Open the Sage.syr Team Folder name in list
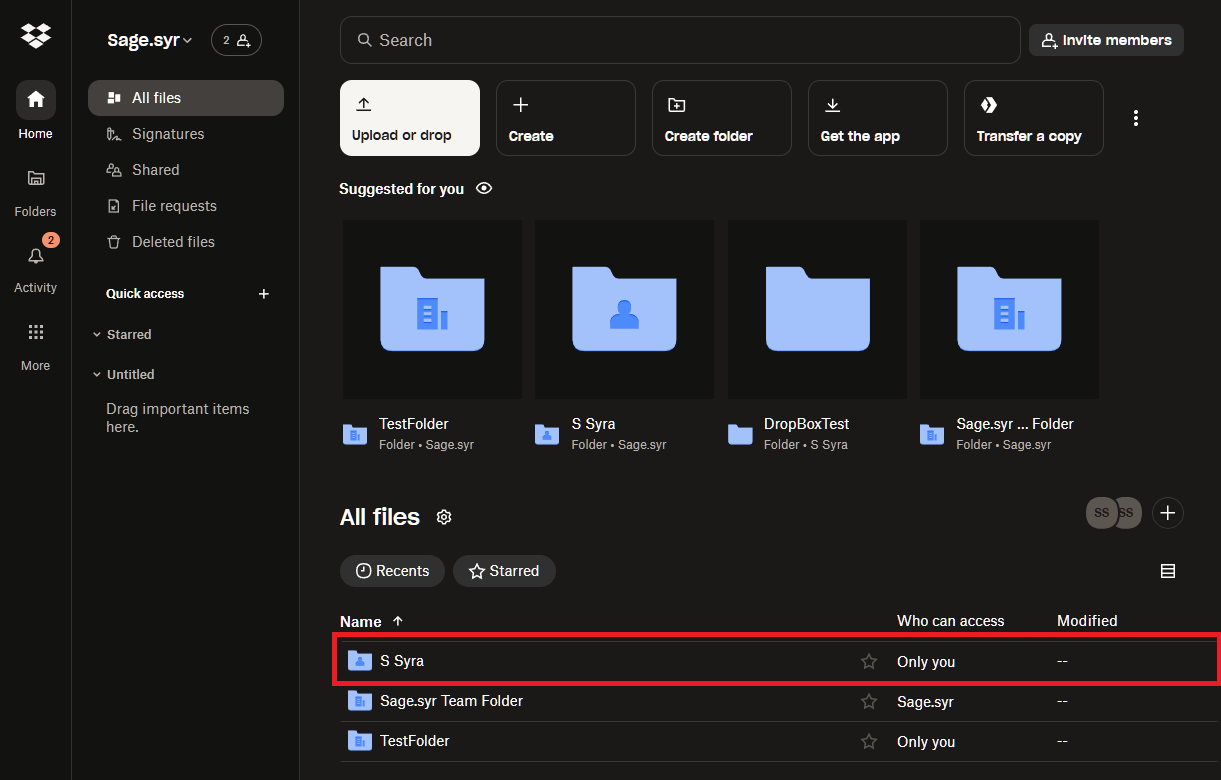Viewport: 1221px width, 780px height. [x=451, y=701]
